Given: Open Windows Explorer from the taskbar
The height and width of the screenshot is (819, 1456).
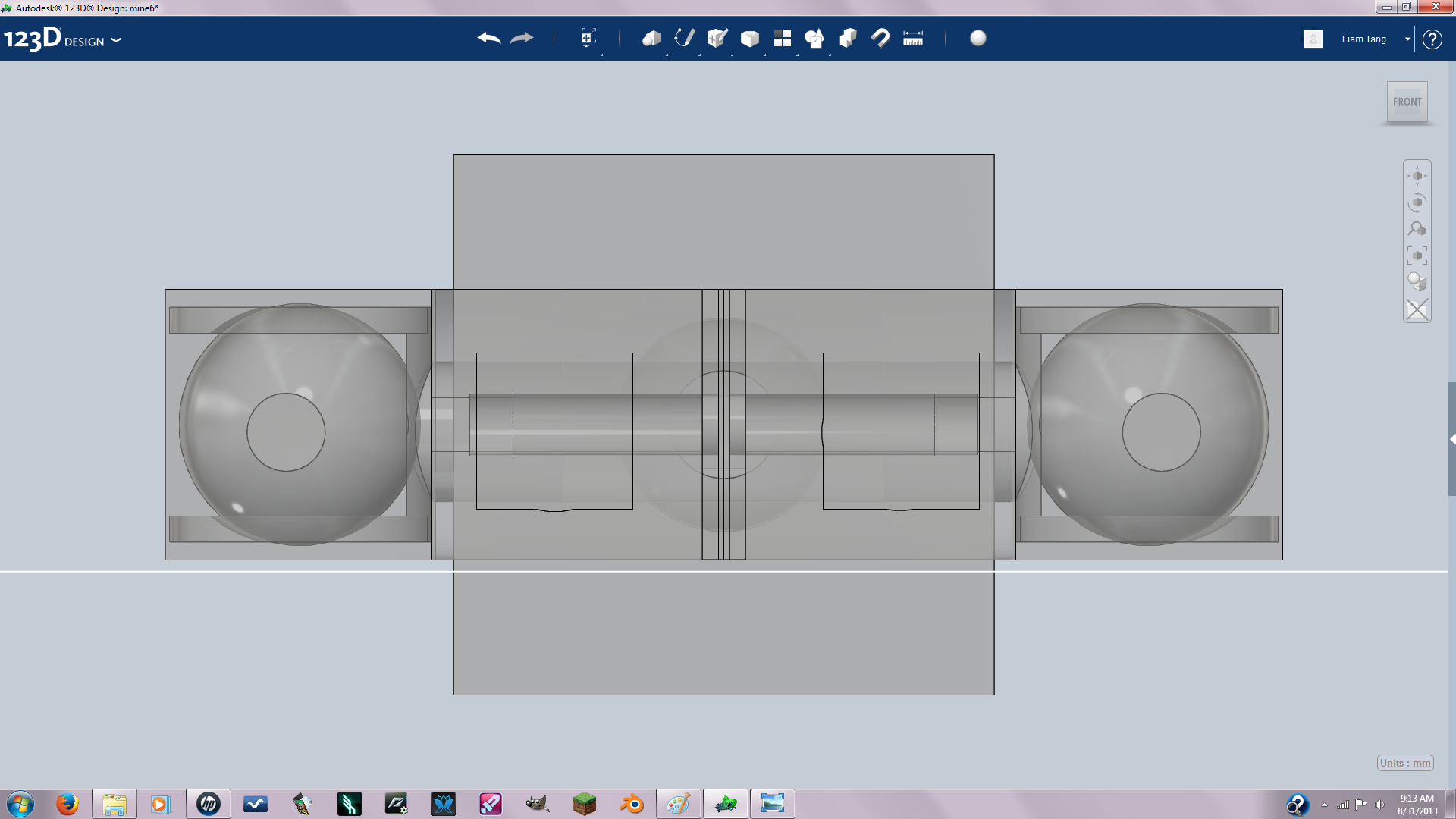Looking at the screenshot, I should (x=115, y=804).
